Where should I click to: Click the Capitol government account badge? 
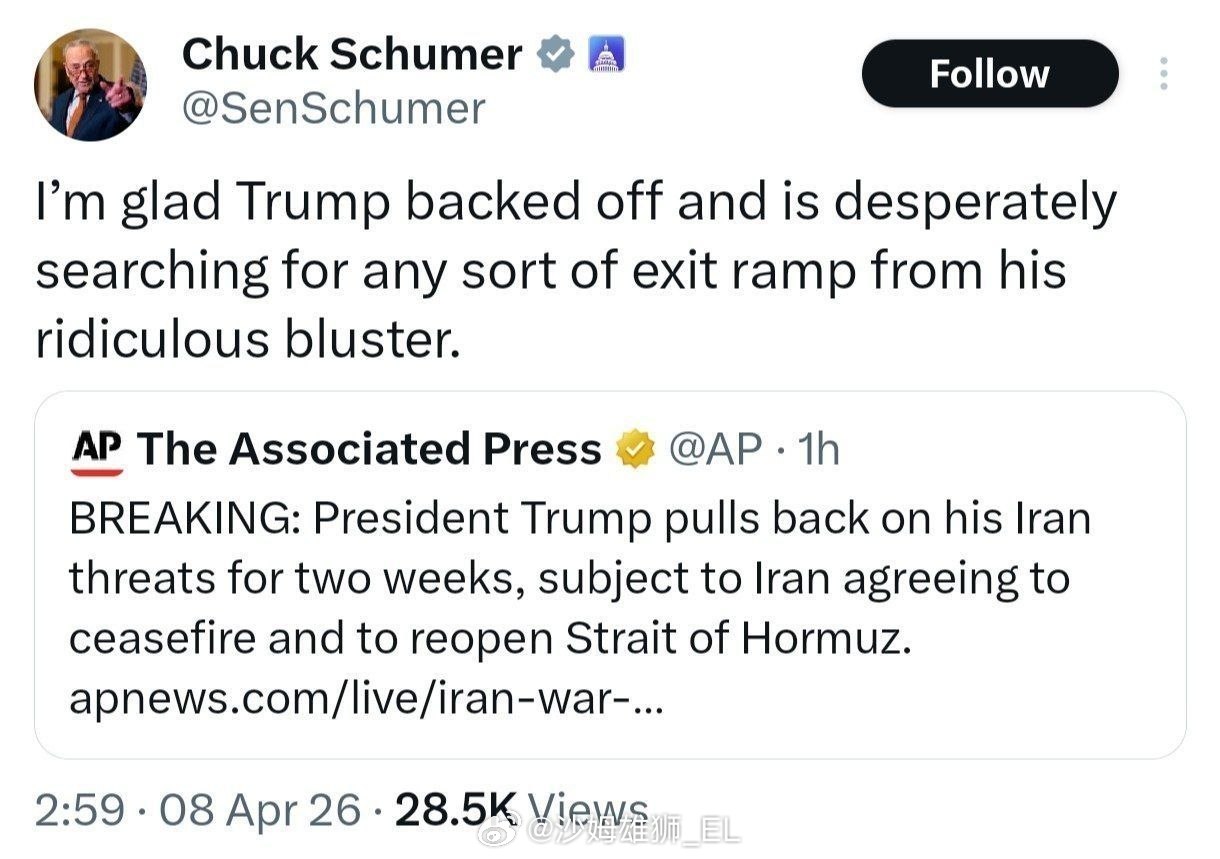coord(604,54)
